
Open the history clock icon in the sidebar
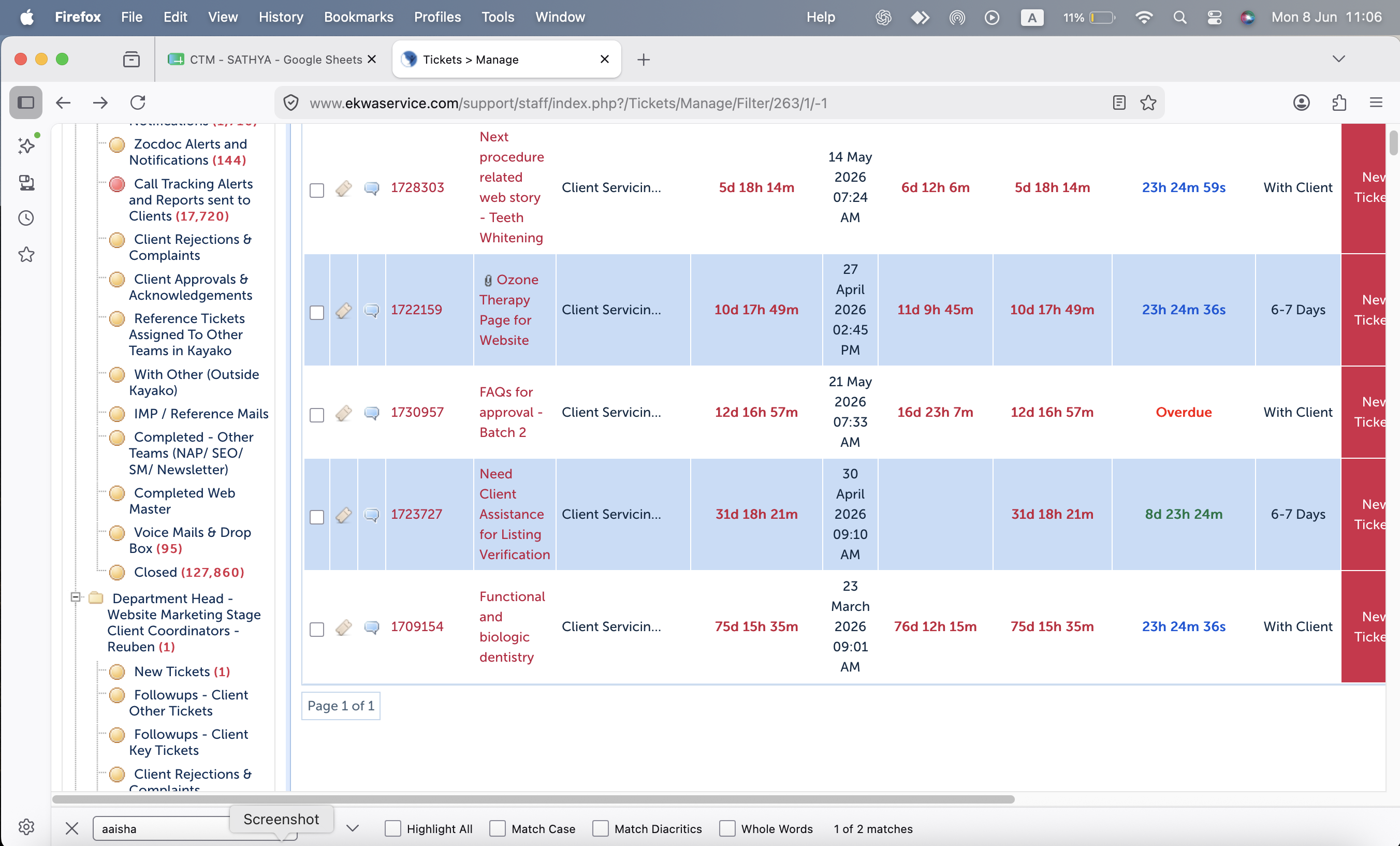point(26,218)
